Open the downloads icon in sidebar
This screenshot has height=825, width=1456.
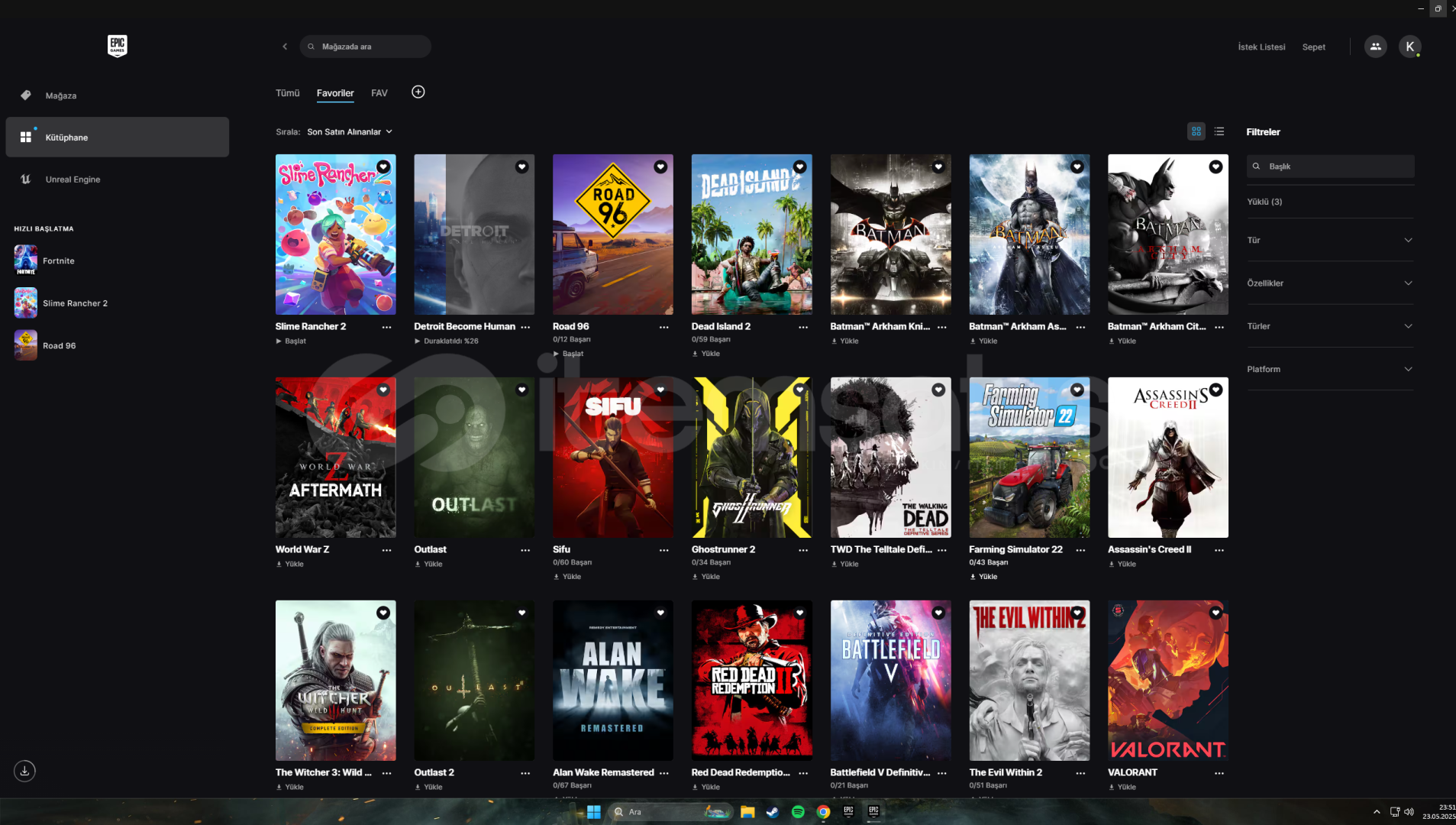tap(24, 771)
